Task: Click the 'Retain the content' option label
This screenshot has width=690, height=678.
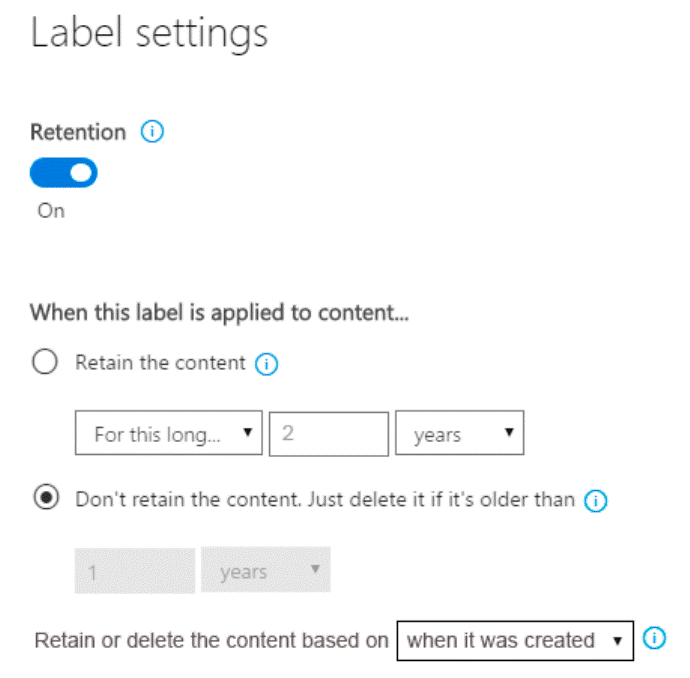Action: [x=160, y=363]
